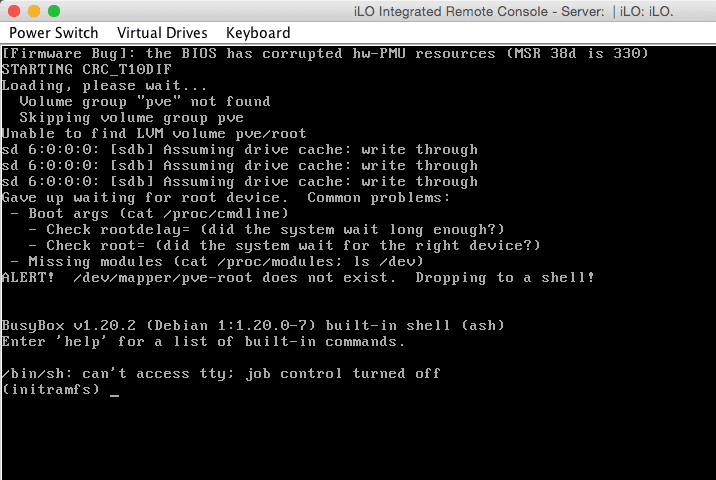Open the Virtual Drives menu
Screen dimensions: 716x480
point(162,33)
